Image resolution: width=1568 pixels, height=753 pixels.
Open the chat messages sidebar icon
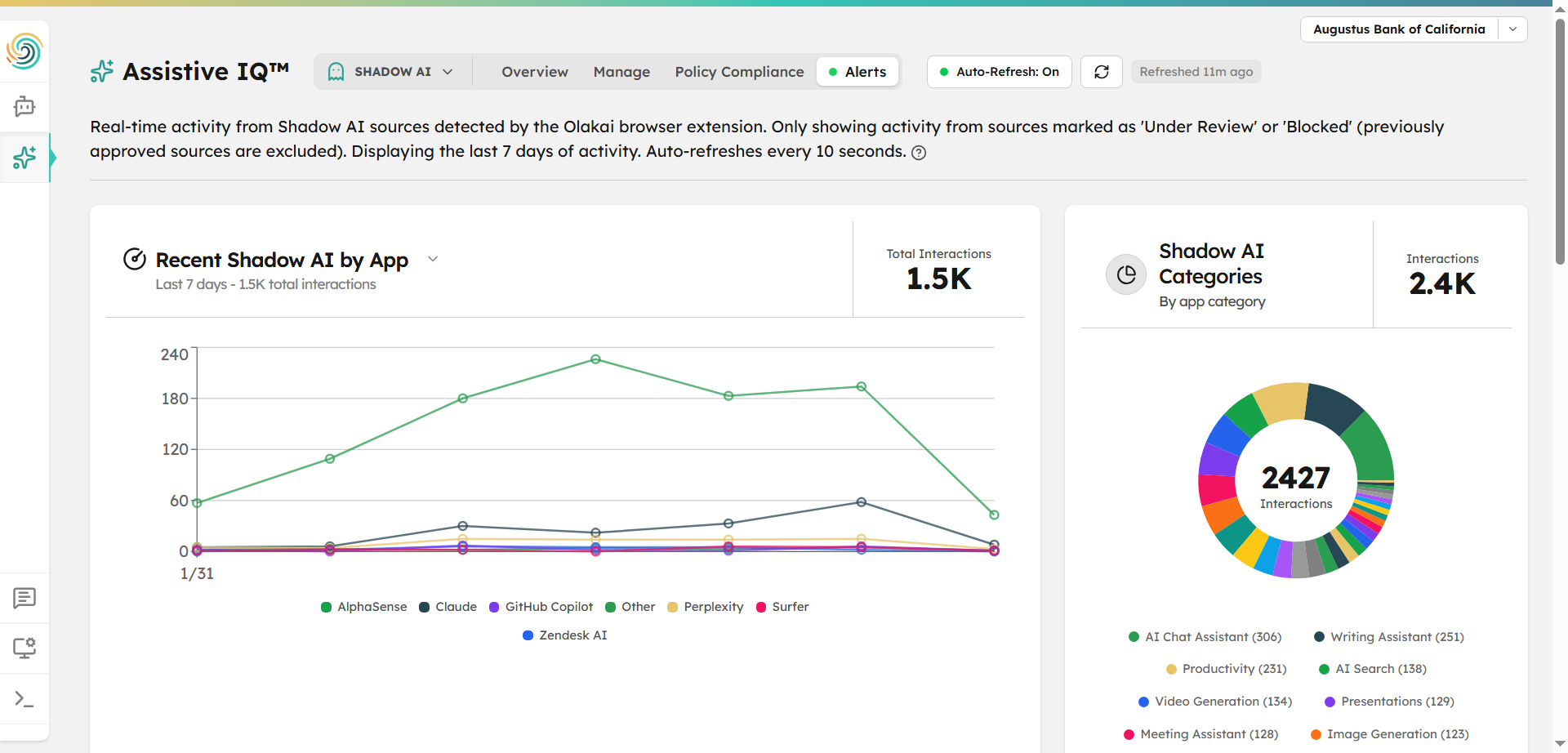click(24, 598)
